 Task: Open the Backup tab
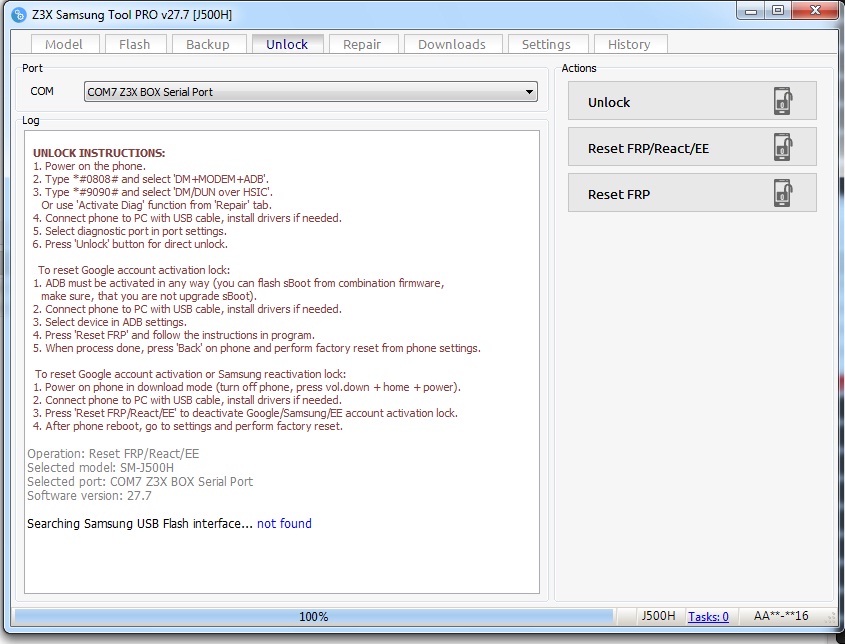click(x=209, y=44)
